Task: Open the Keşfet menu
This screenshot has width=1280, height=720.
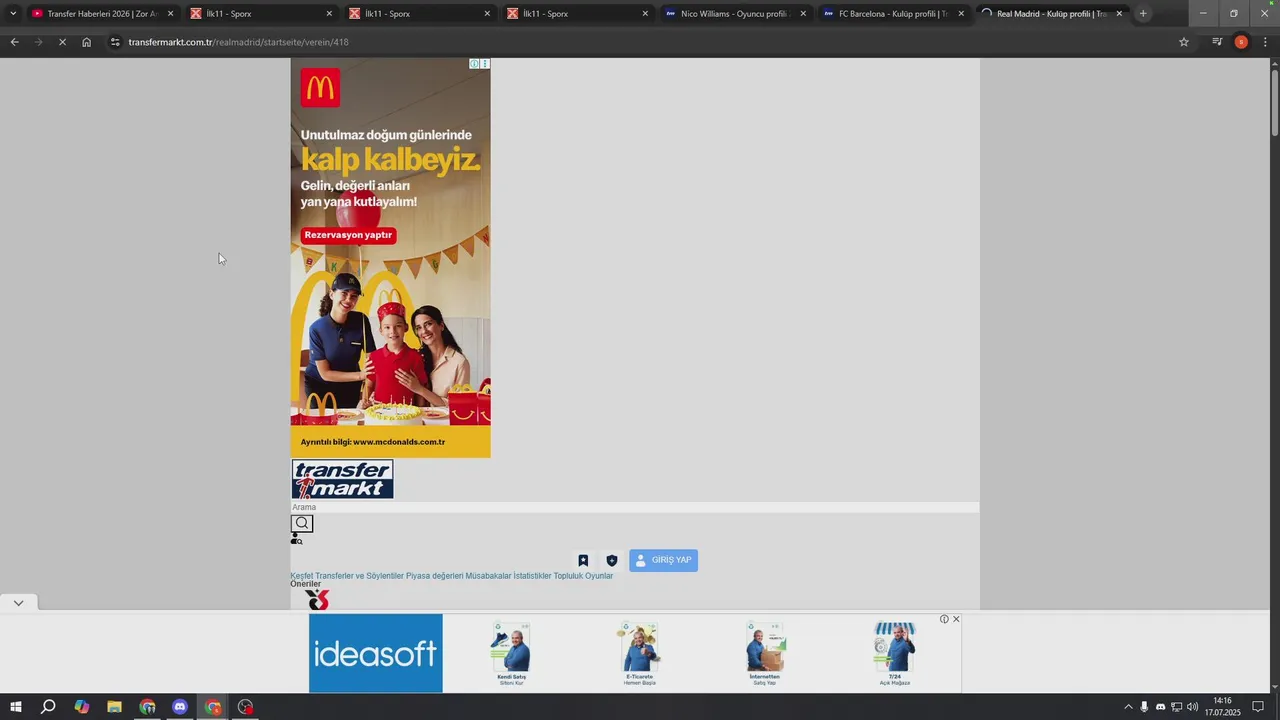Action: click(302, 576)
